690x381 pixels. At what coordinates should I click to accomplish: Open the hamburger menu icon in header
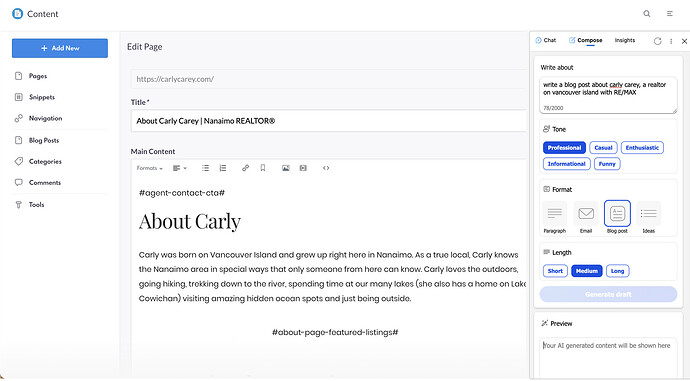tap(670, 14)
